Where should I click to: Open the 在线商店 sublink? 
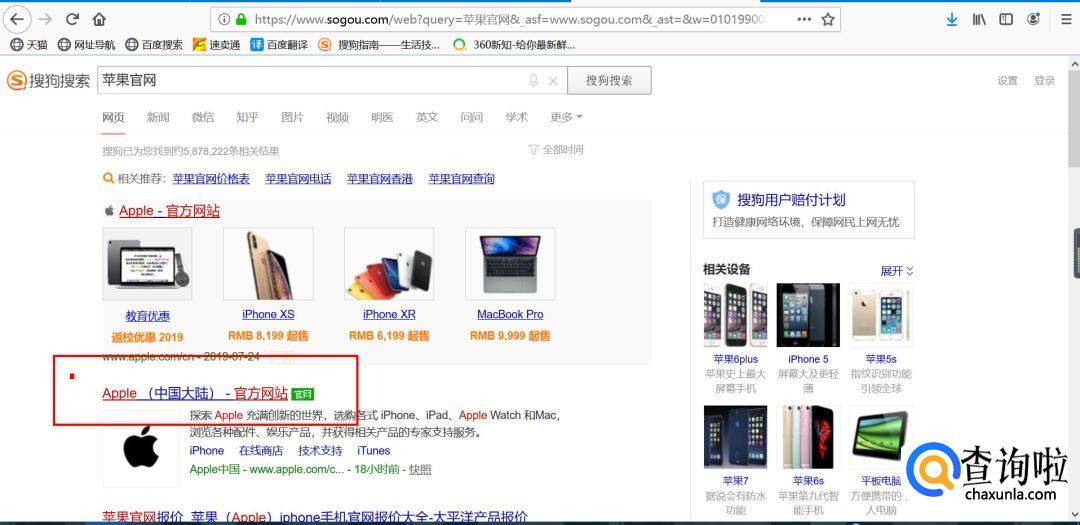tap(261, 451)
